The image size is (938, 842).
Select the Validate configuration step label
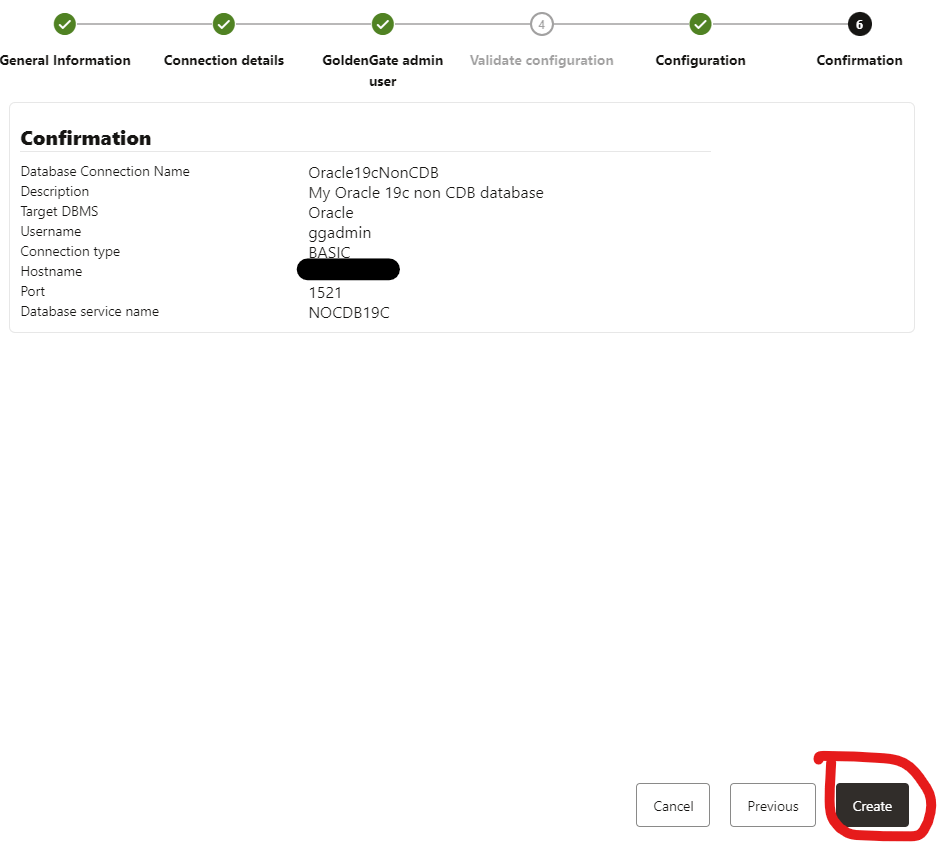point(541,60)
